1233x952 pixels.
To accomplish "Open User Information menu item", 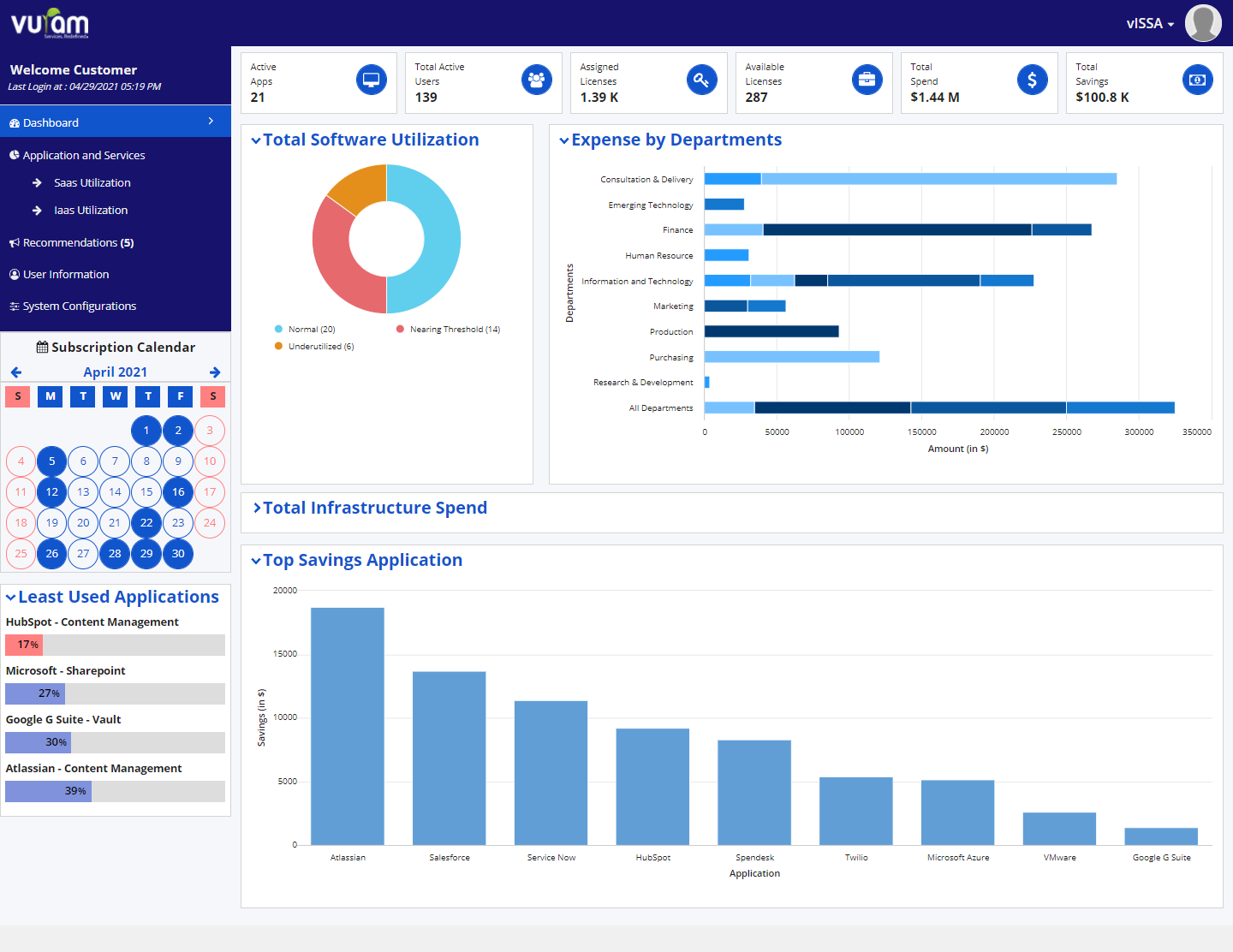I will coord(66,275).
